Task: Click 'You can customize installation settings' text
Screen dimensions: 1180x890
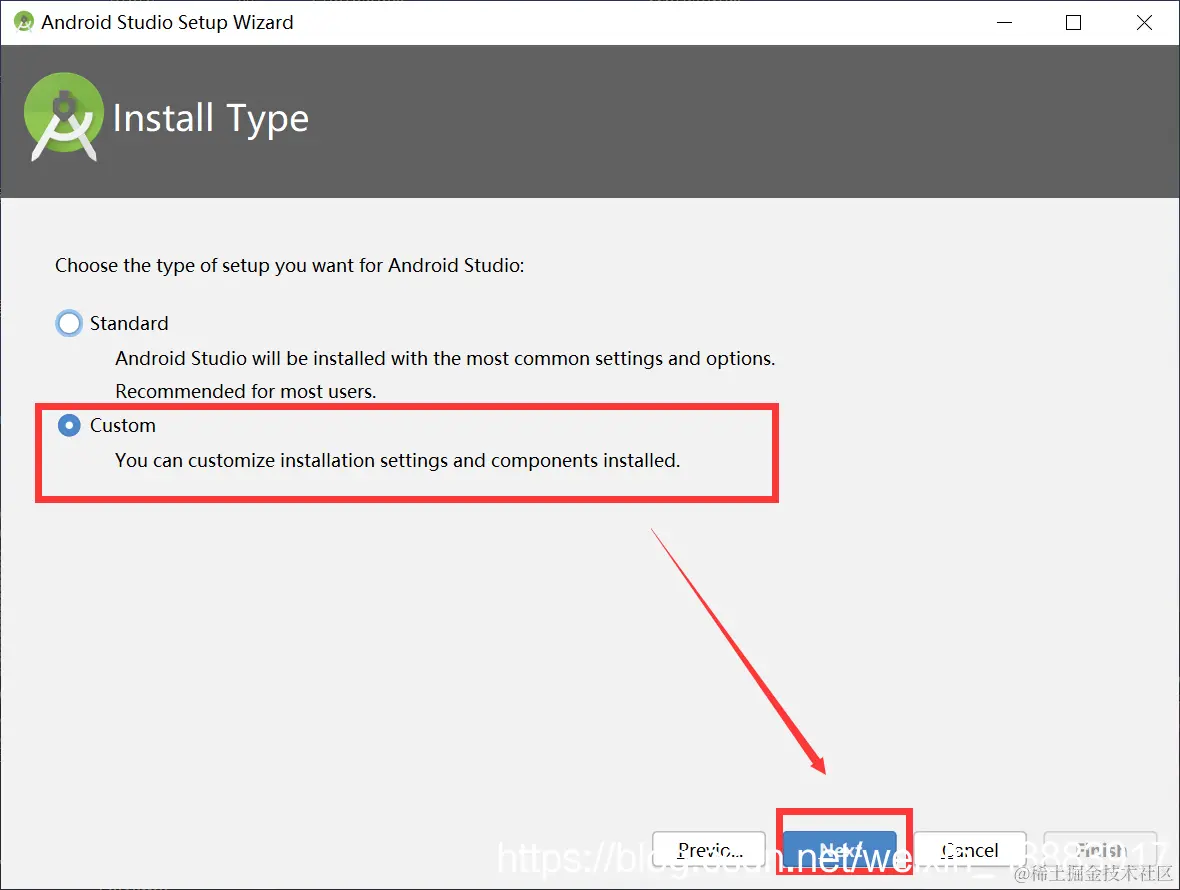Action: click(397, 460)
